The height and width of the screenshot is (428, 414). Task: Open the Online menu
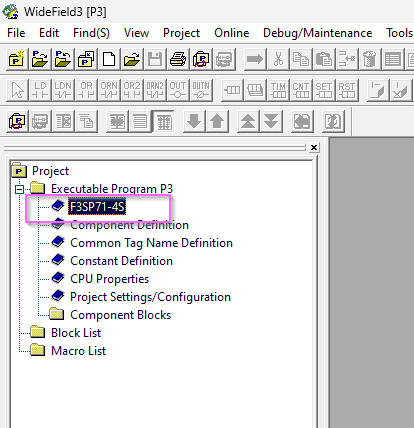point(232,33)
